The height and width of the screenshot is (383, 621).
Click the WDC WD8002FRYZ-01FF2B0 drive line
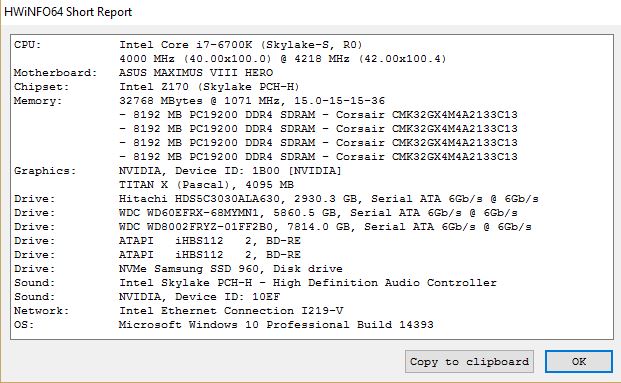tap(325, 227)
